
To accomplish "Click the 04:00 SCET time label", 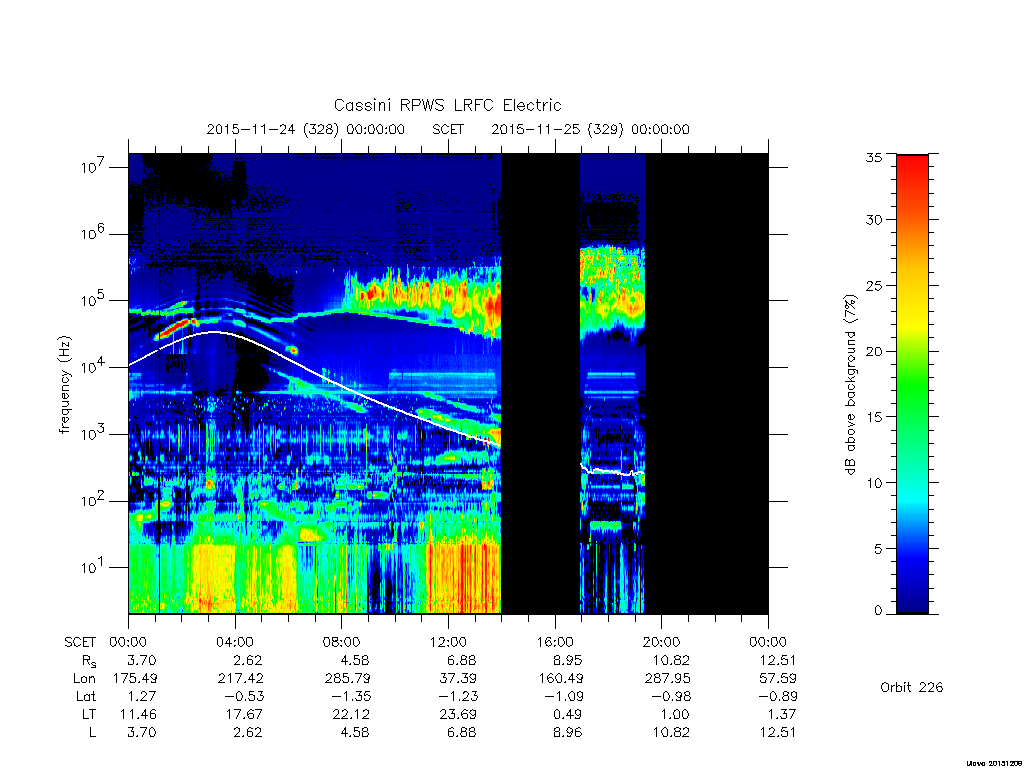I will 235,642.
